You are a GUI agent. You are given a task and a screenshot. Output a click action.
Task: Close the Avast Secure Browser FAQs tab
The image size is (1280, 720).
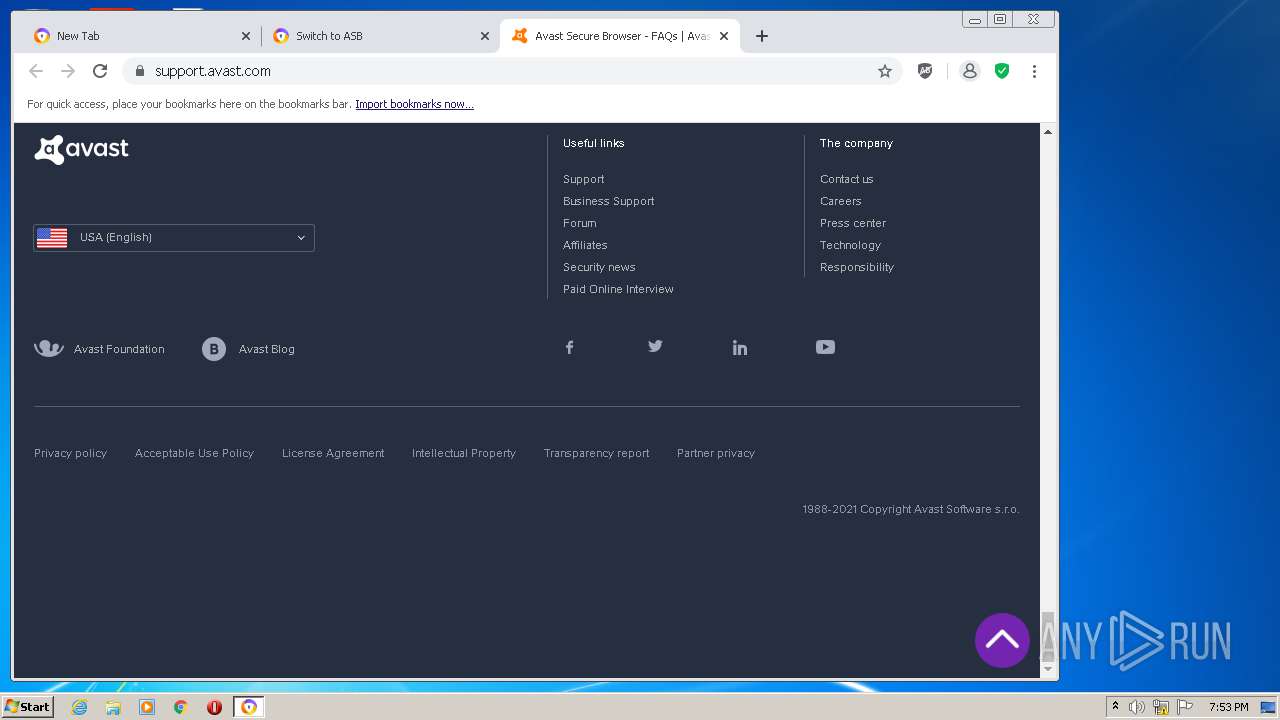tap(724, 36)
